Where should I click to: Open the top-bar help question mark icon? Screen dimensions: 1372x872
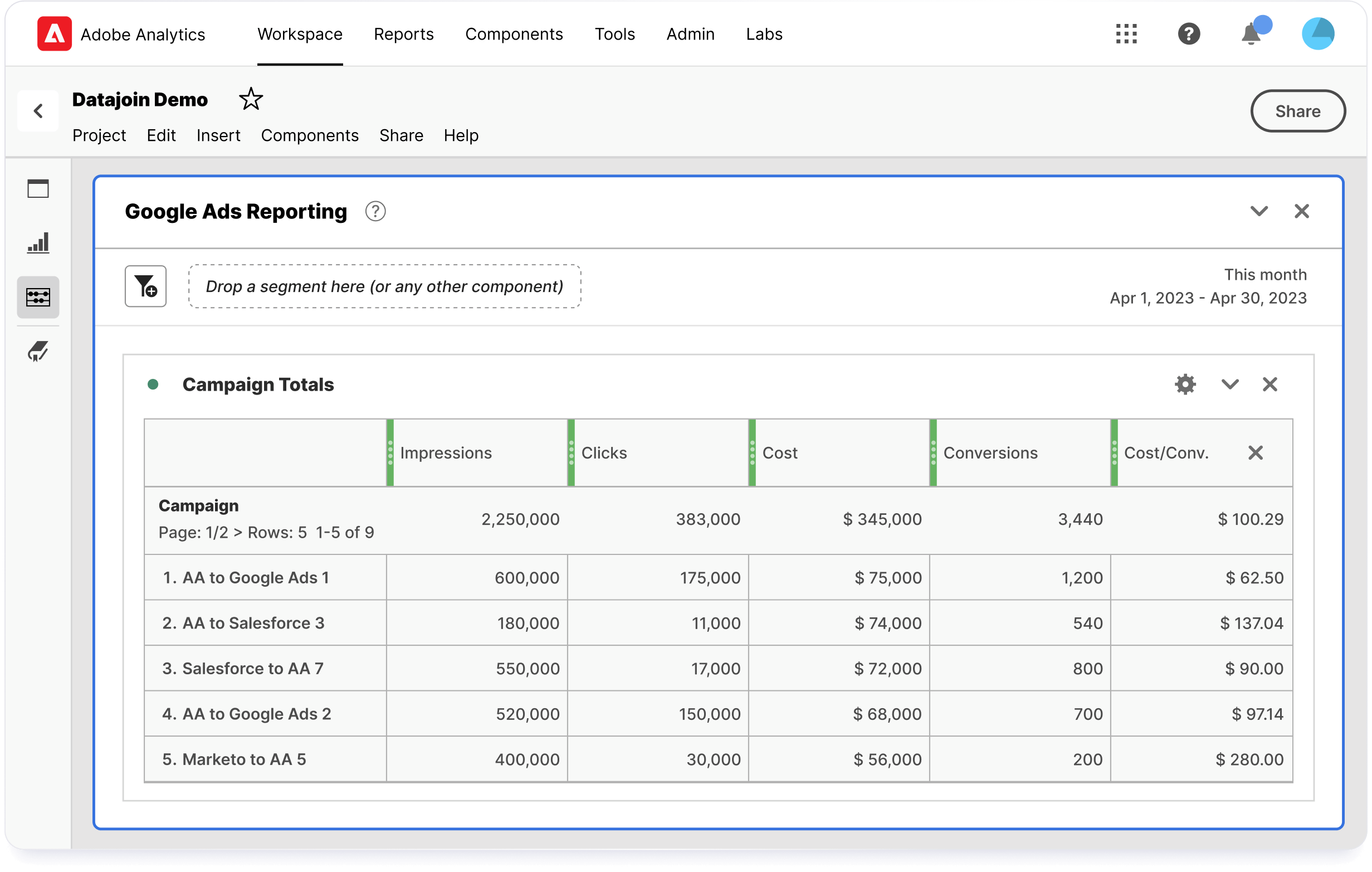tap(1189, 34)
